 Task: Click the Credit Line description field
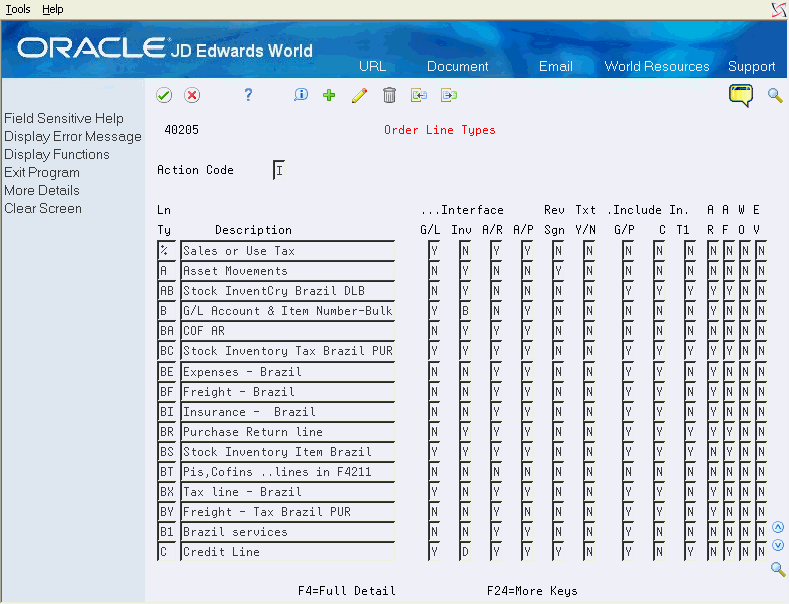pos(288,552)
